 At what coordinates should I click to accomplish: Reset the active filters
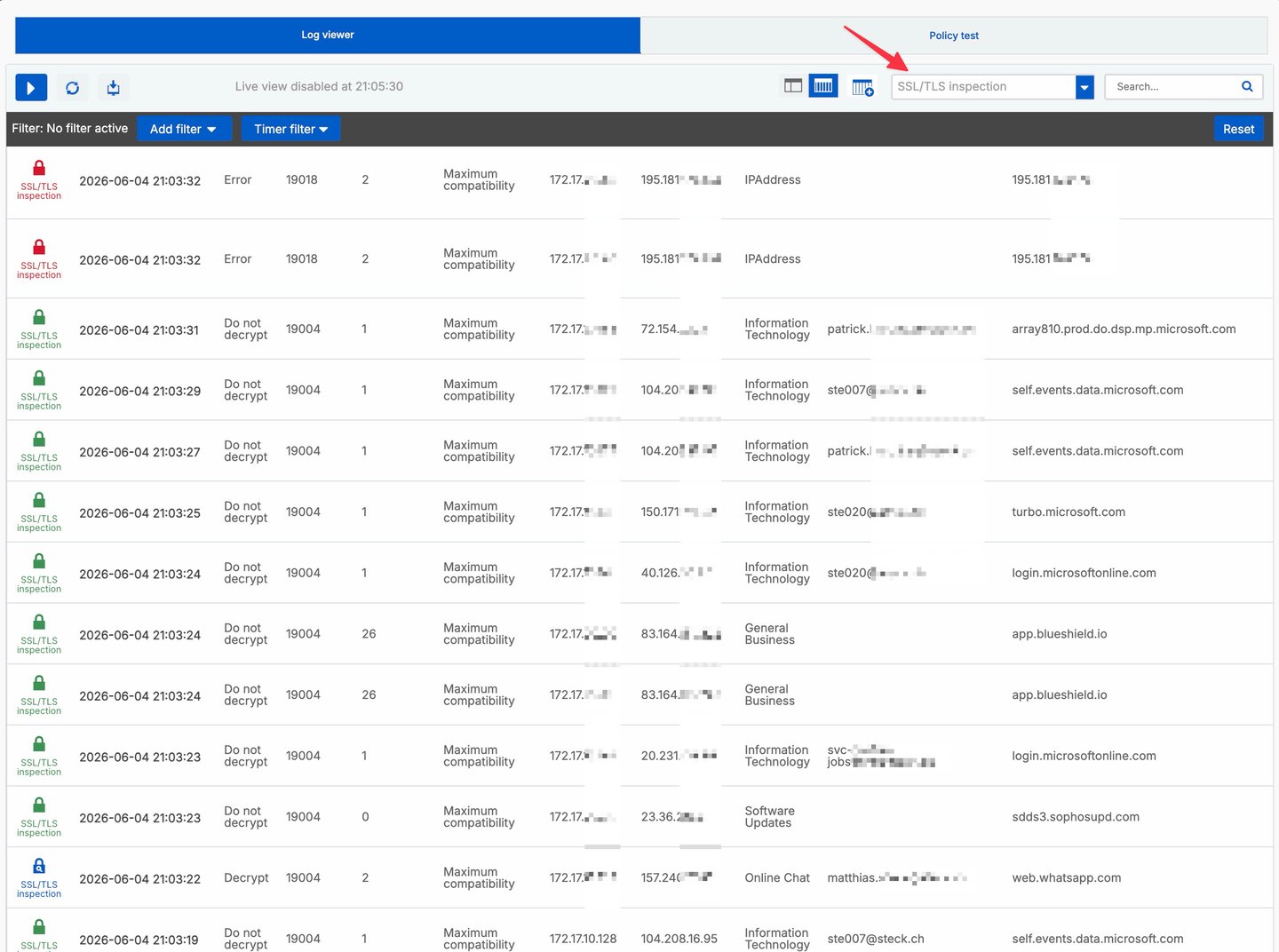(1238, 129)
